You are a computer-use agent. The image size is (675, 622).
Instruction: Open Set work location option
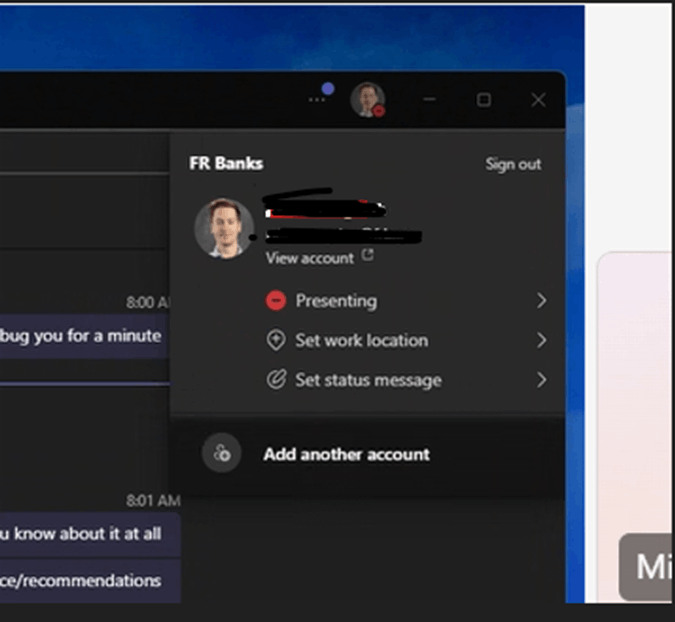[x=406, y=340]
